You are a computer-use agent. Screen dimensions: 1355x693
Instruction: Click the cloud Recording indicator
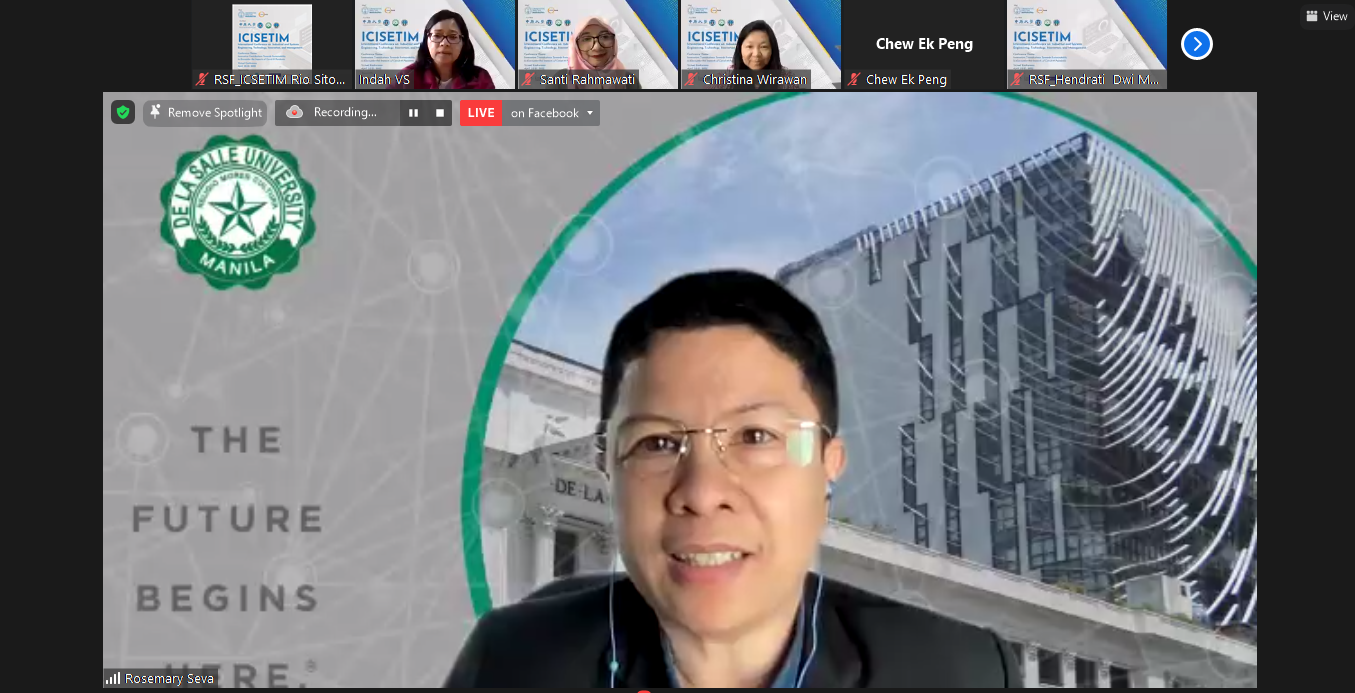pos(337,113)
